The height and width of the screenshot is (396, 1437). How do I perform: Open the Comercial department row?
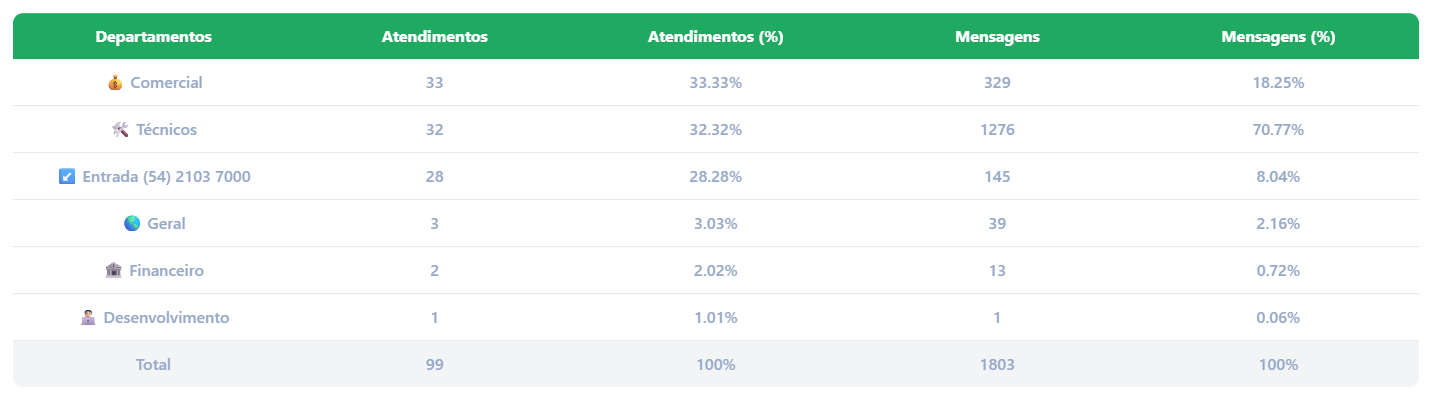click(x=716, y=83)
